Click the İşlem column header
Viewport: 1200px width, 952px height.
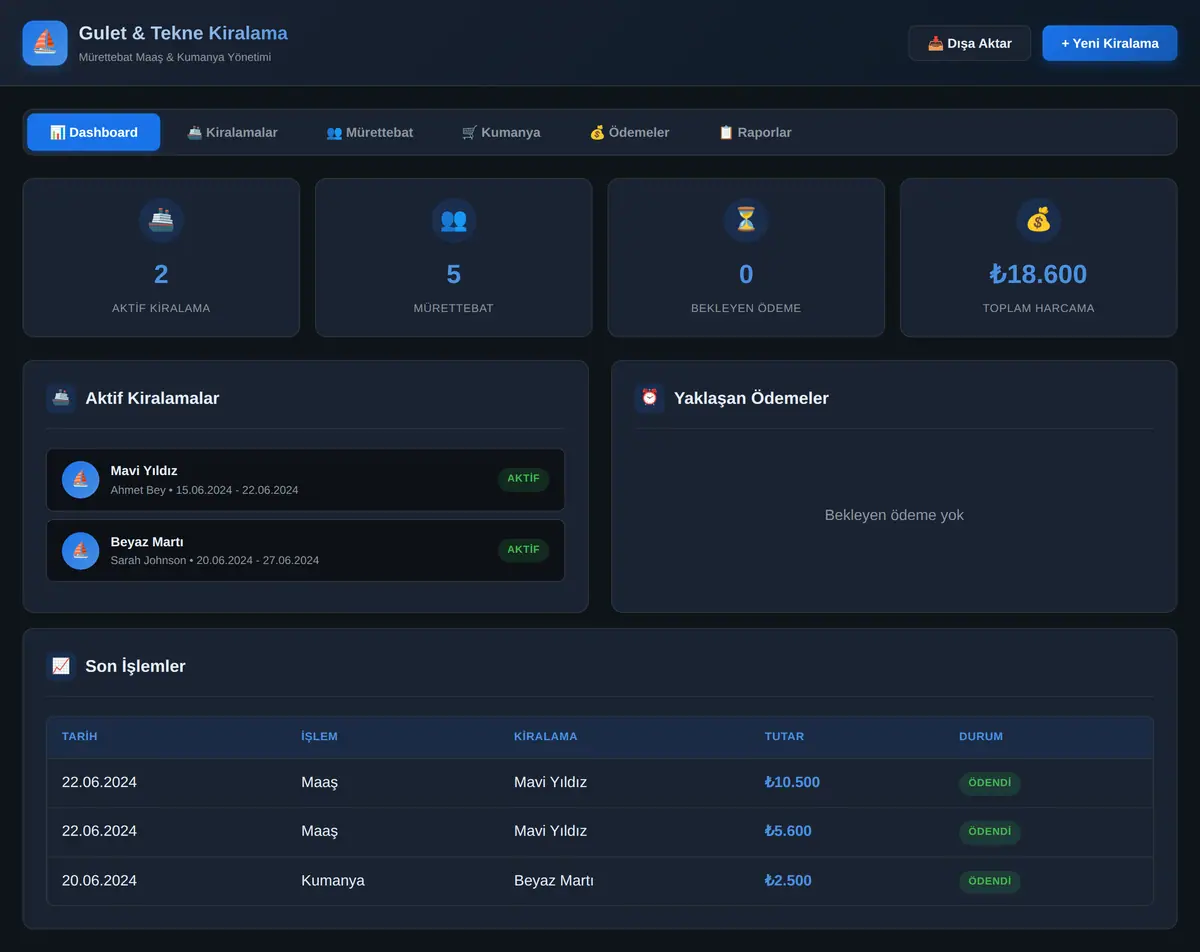(x=320, y=737)
